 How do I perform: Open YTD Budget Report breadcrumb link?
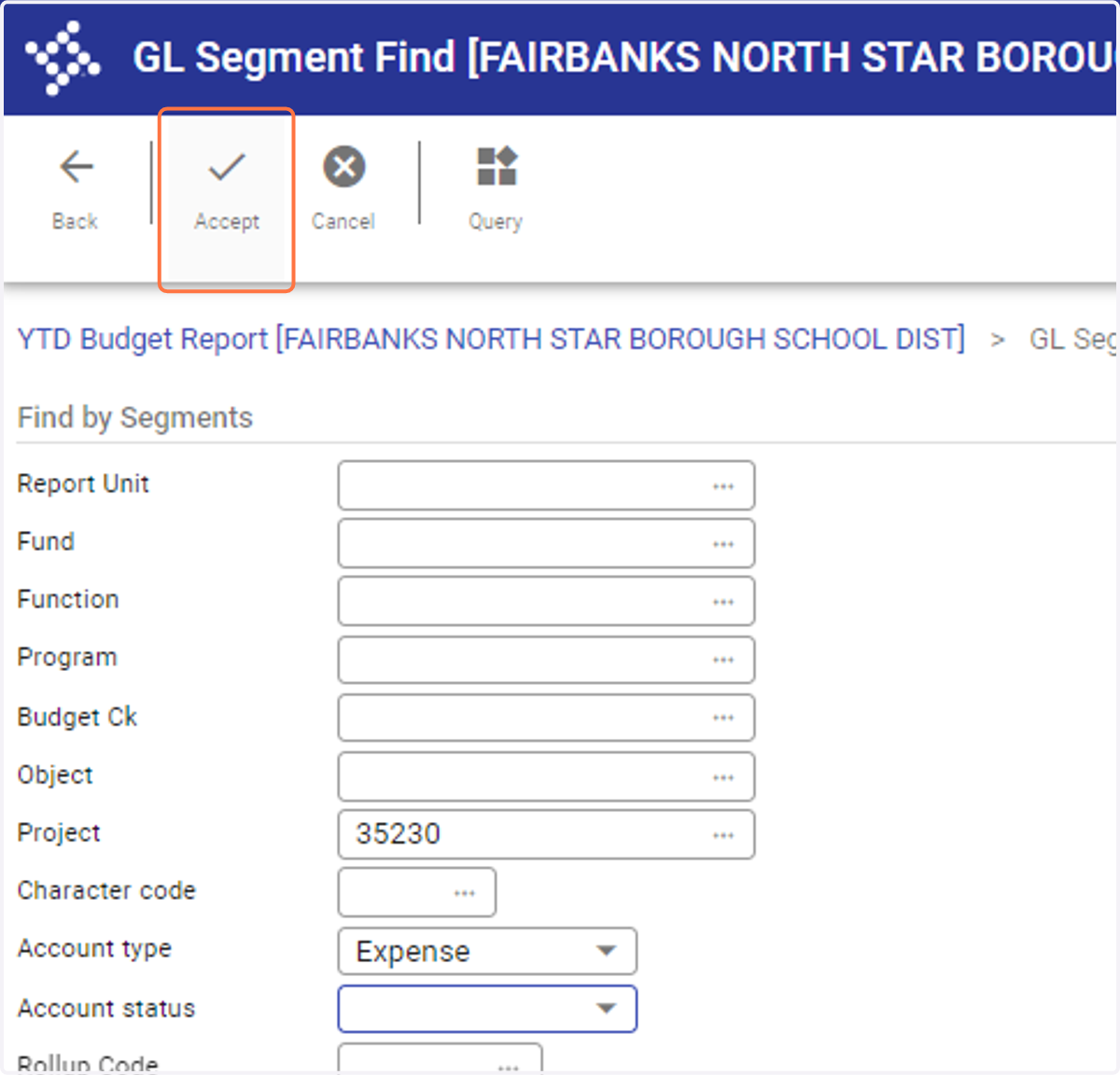pyautogui.click(x=491, y=339)
